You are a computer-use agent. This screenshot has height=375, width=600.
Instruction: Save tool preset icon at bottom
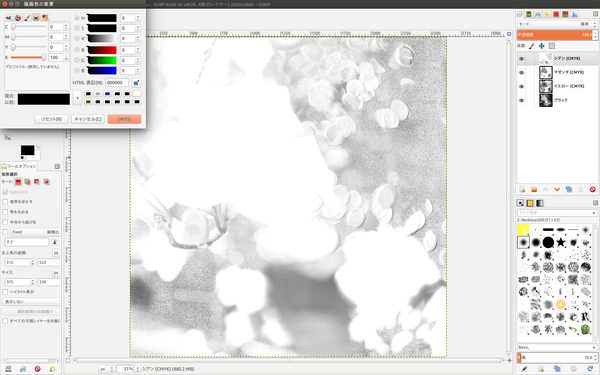[8, 369]
